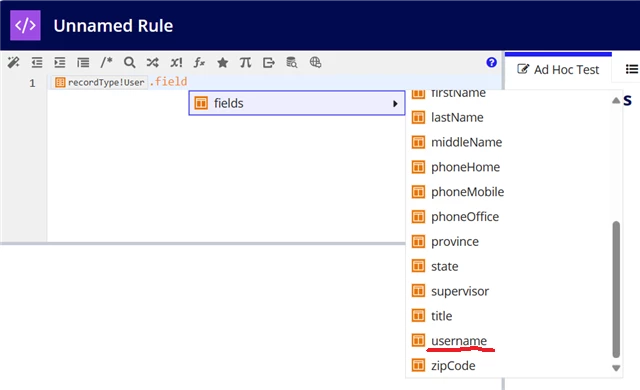Click the export arrow box icon

click(x=269, y=62)
